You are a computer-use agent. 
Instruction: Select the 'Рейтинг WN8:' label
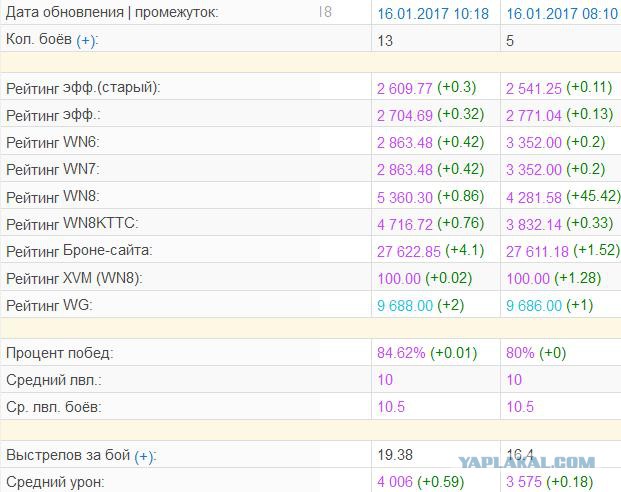click(53, 196)
